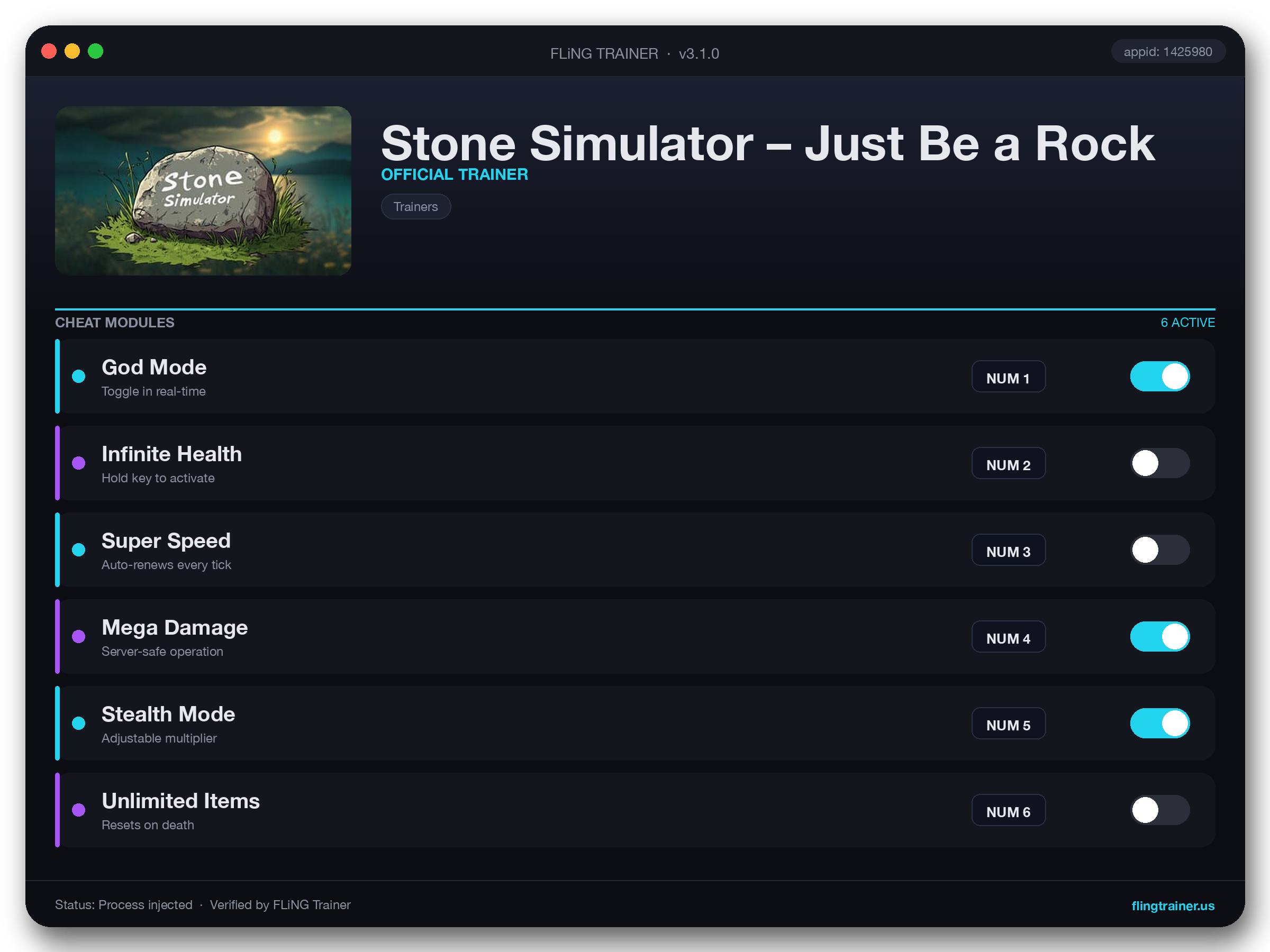Maximize the window with the green button
1270x952 pixels.
pyautogui.click(x=95, y=51)
